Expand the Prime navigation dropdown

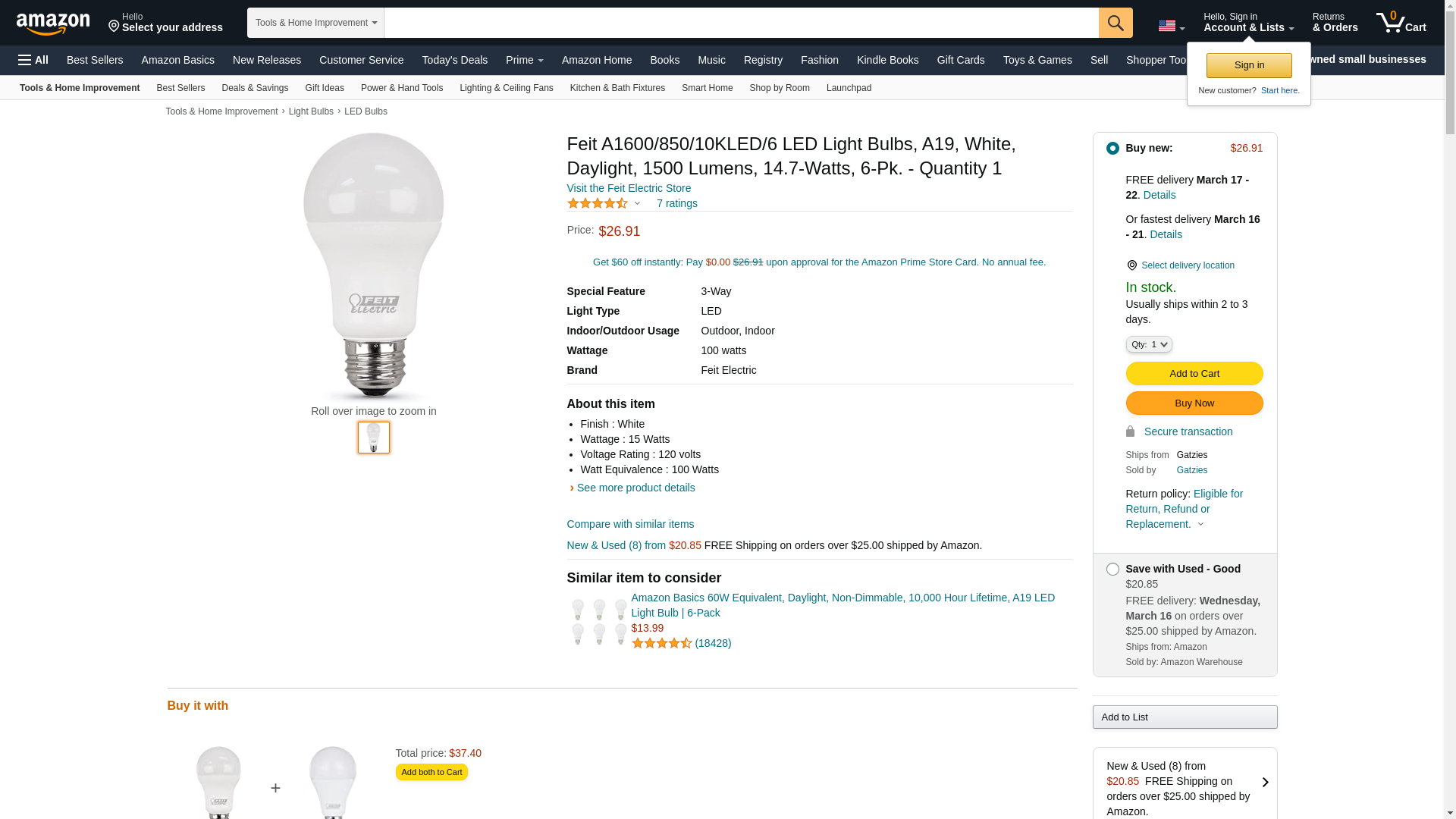(524, 60)
